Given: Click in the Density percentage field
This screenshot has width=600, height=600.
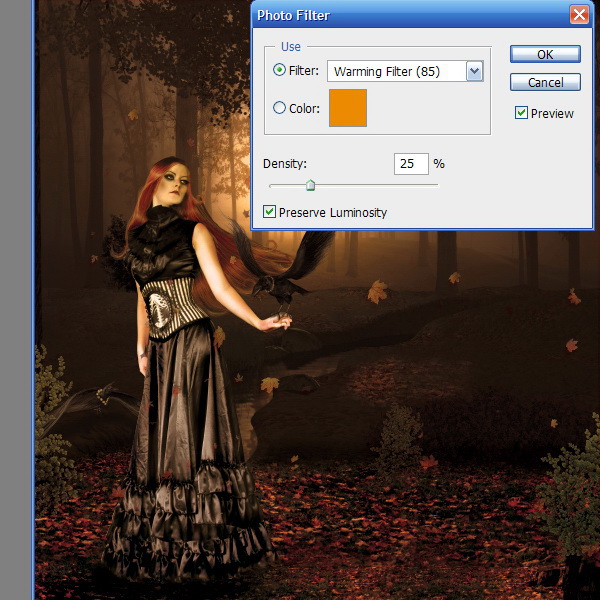Looking at the screenshot, I should point(411,164).
